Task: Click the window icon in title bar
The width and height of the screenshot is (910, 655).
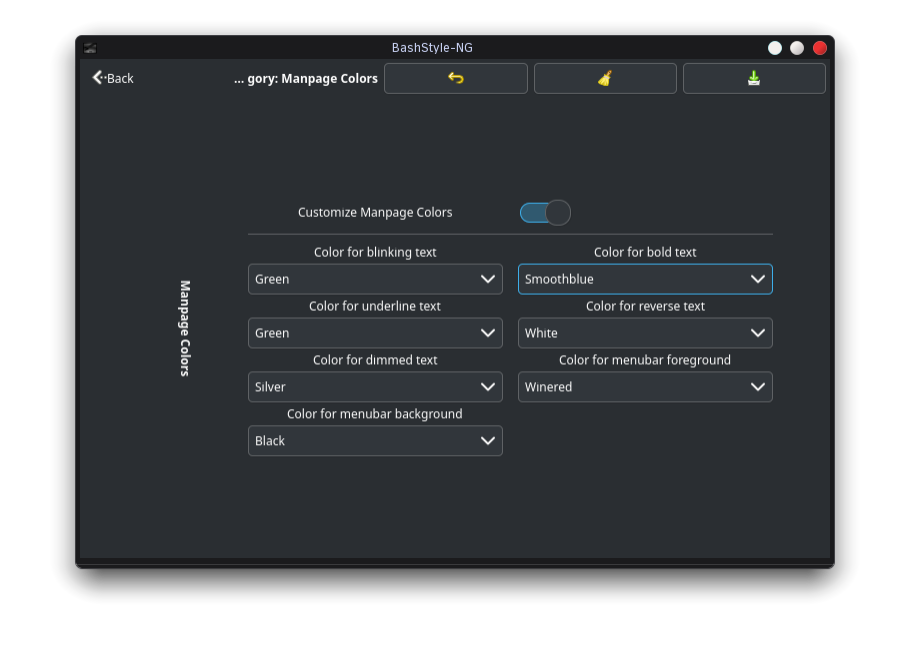Action: (90, 48)
